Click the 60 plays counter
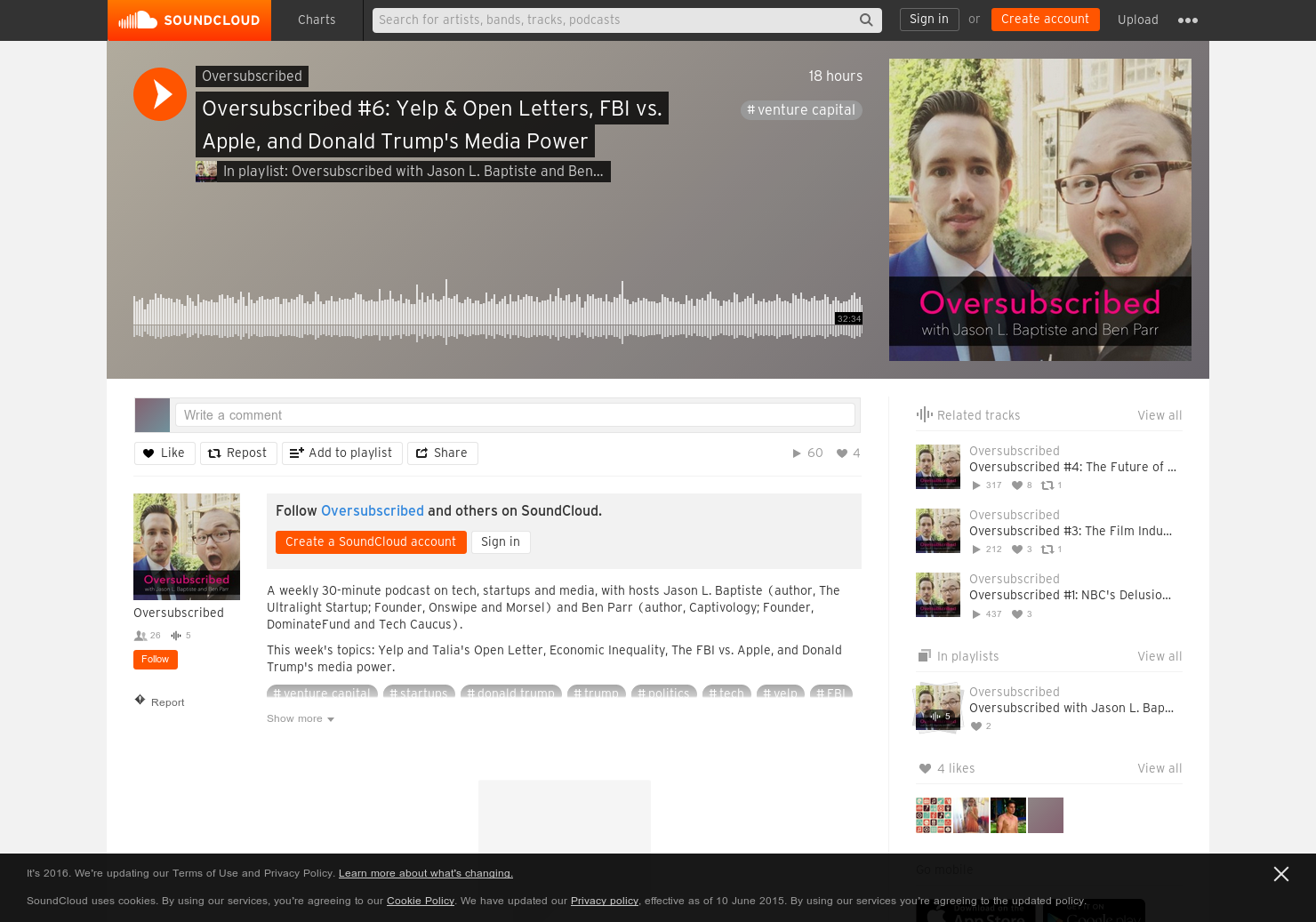 [x=807, y=453]
